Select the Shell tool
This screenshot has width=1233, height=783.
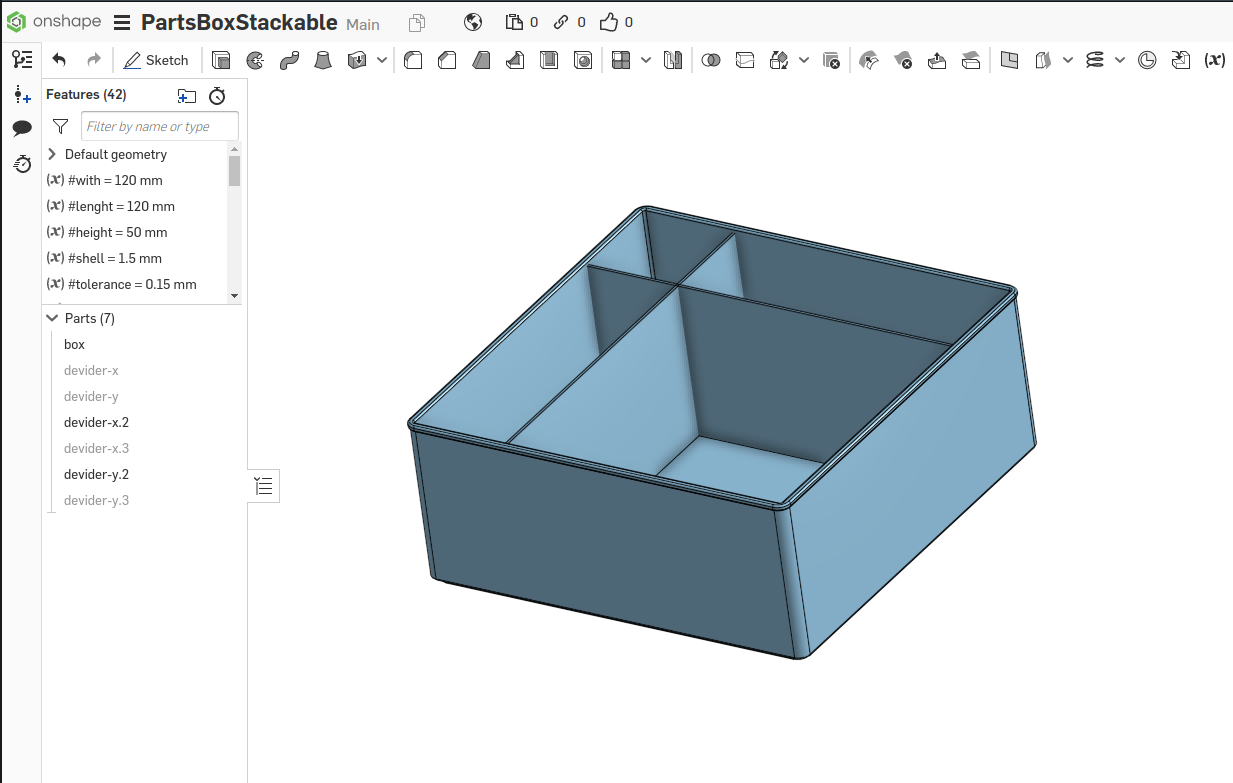(549, 60)
